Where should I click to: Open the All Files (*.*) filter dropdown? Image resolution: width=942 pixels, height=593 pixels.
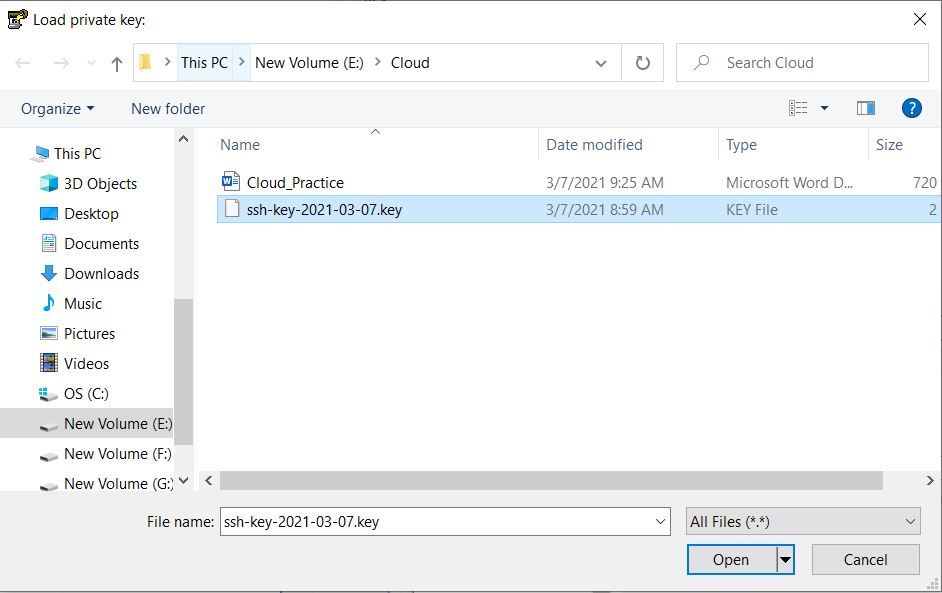pos(803,522)
